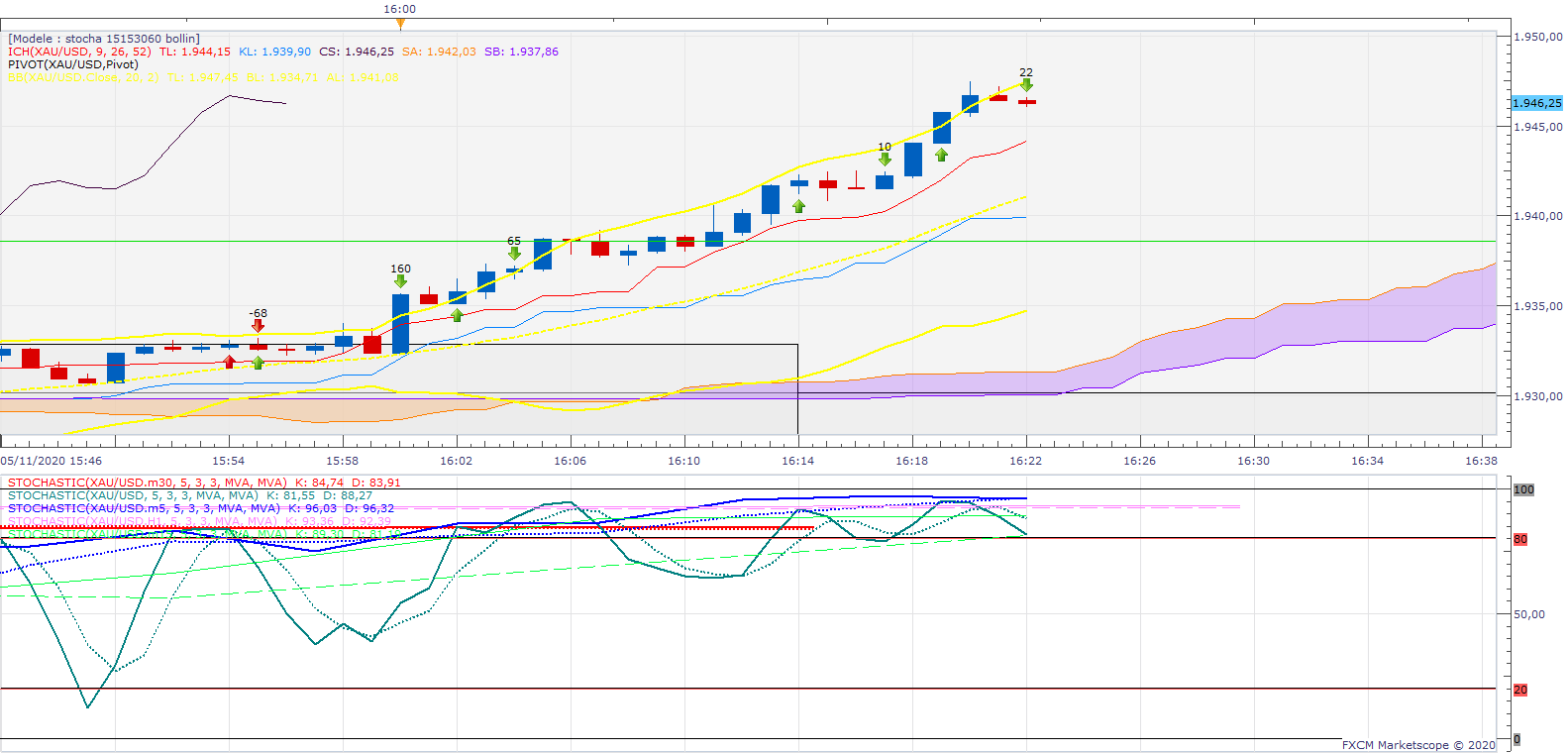Screen dimensions: 1568x753
Task: Select the 16:26 time axis label
Action: pos(1140,461)
